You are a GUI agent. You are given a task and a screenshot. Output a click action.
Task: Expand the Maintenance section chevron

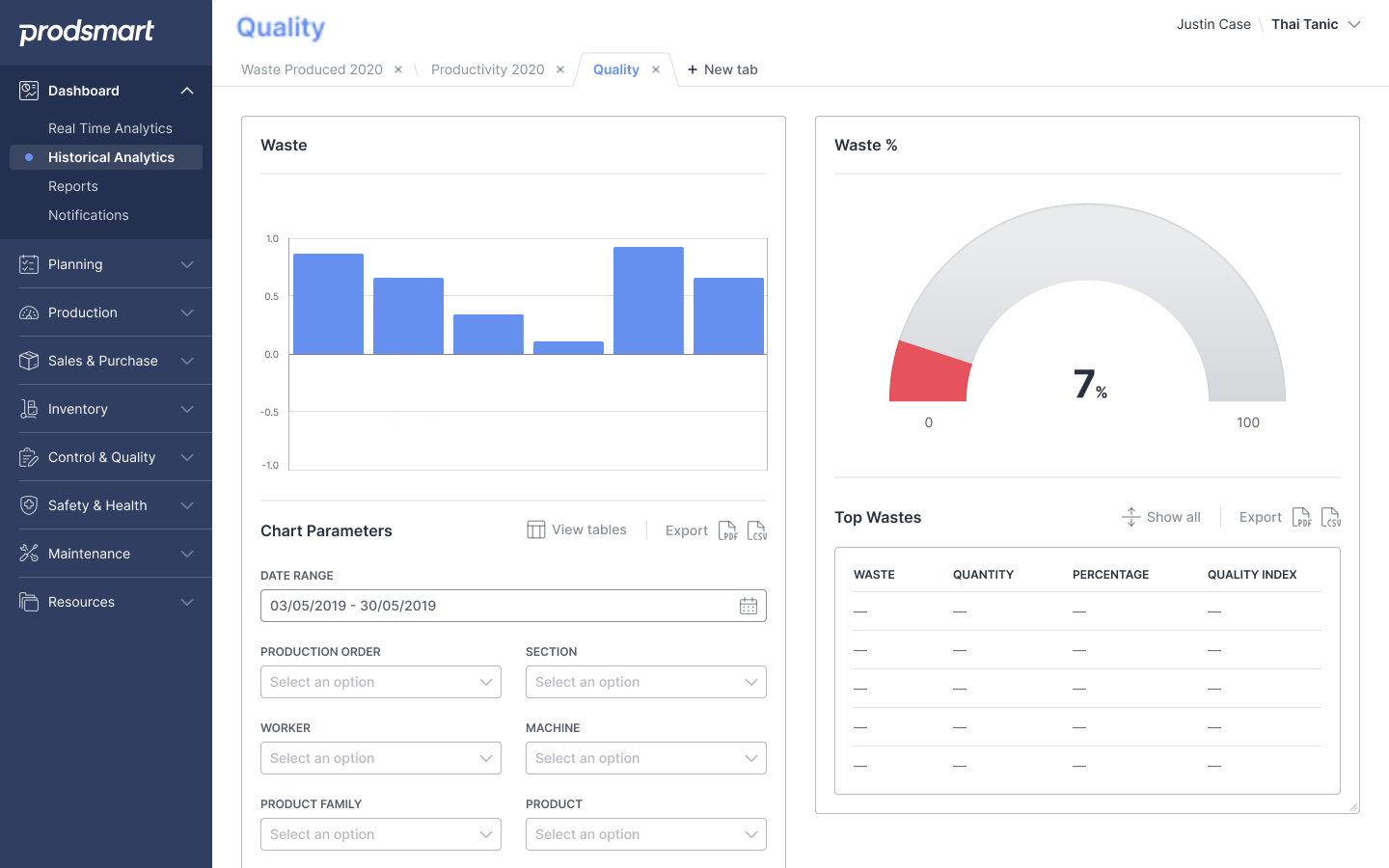point(187,554)
